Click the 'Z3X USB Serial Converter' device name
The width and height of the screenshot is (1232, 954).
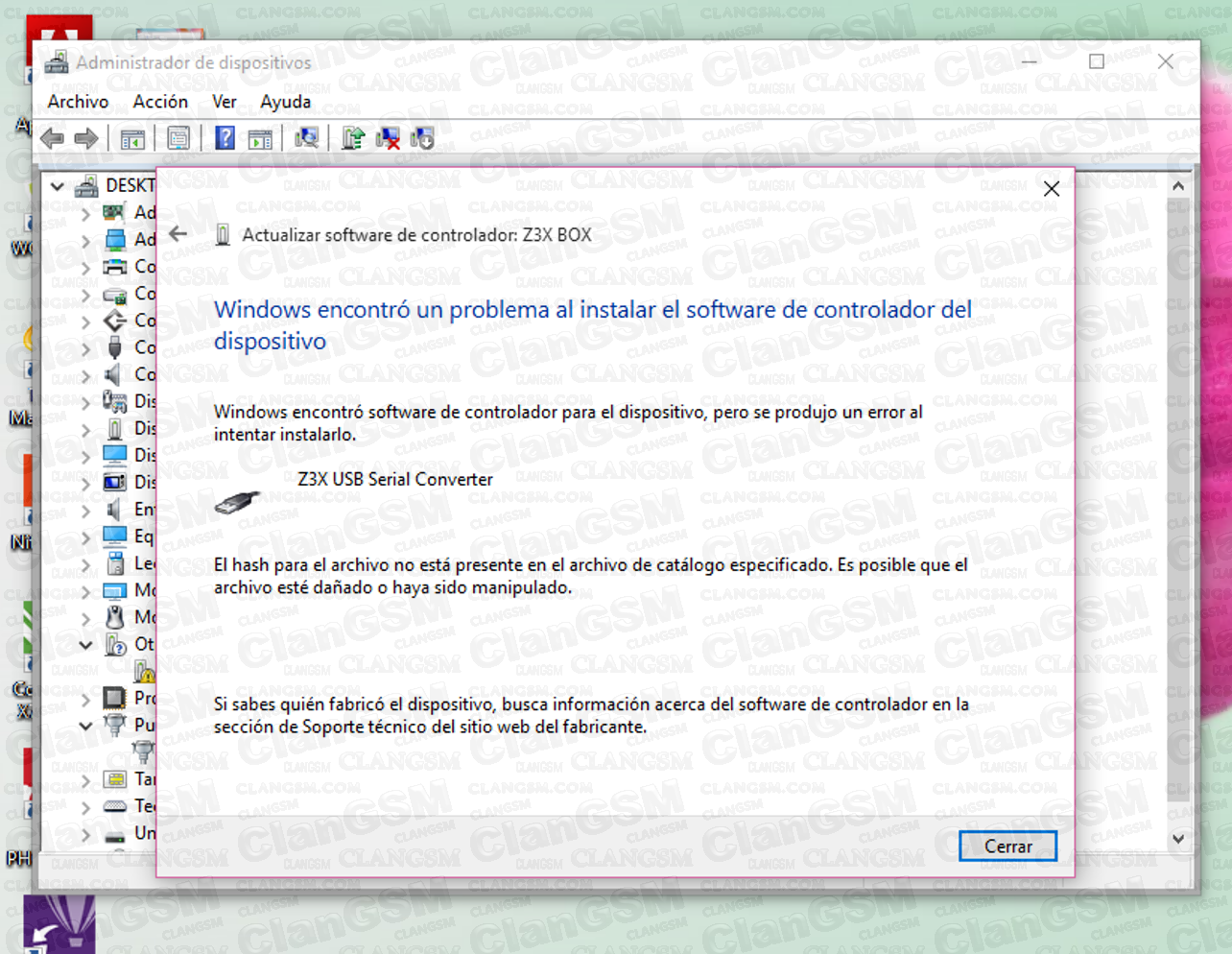(x=395, y=479)
